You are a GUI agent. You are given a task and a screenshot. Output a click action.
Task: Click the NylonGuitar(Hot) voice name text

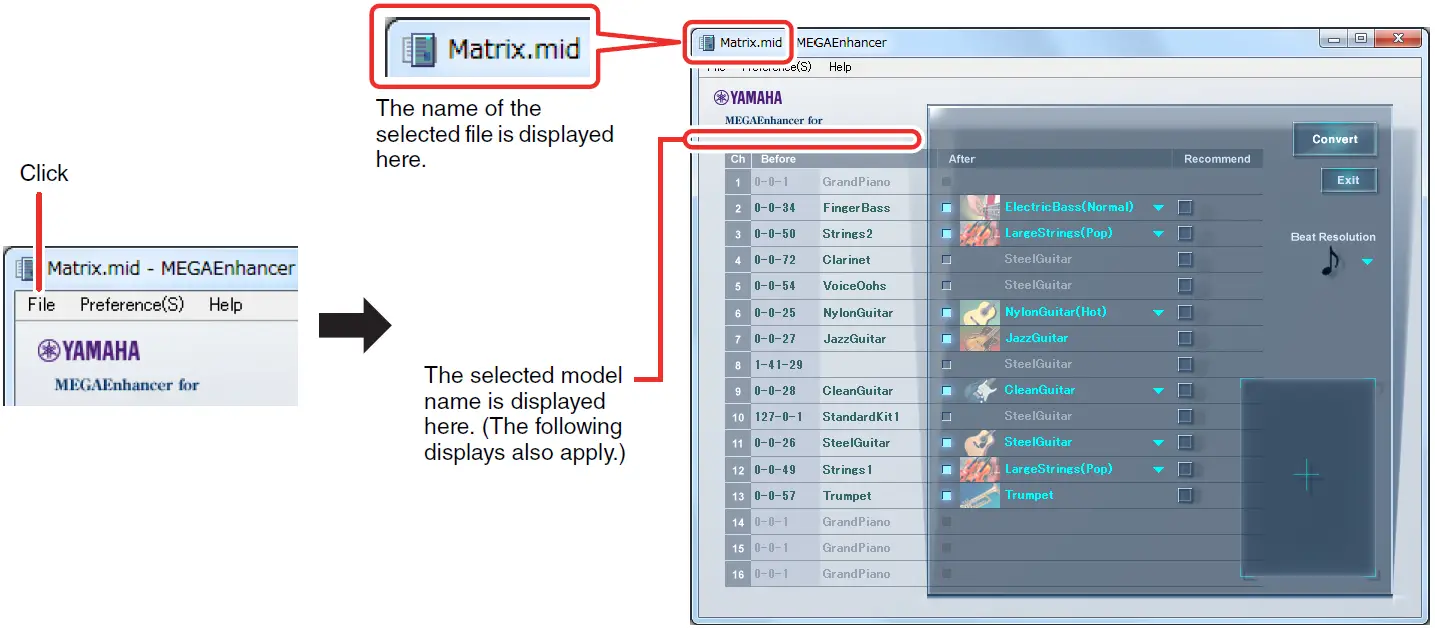click(x=1055, y=312)
